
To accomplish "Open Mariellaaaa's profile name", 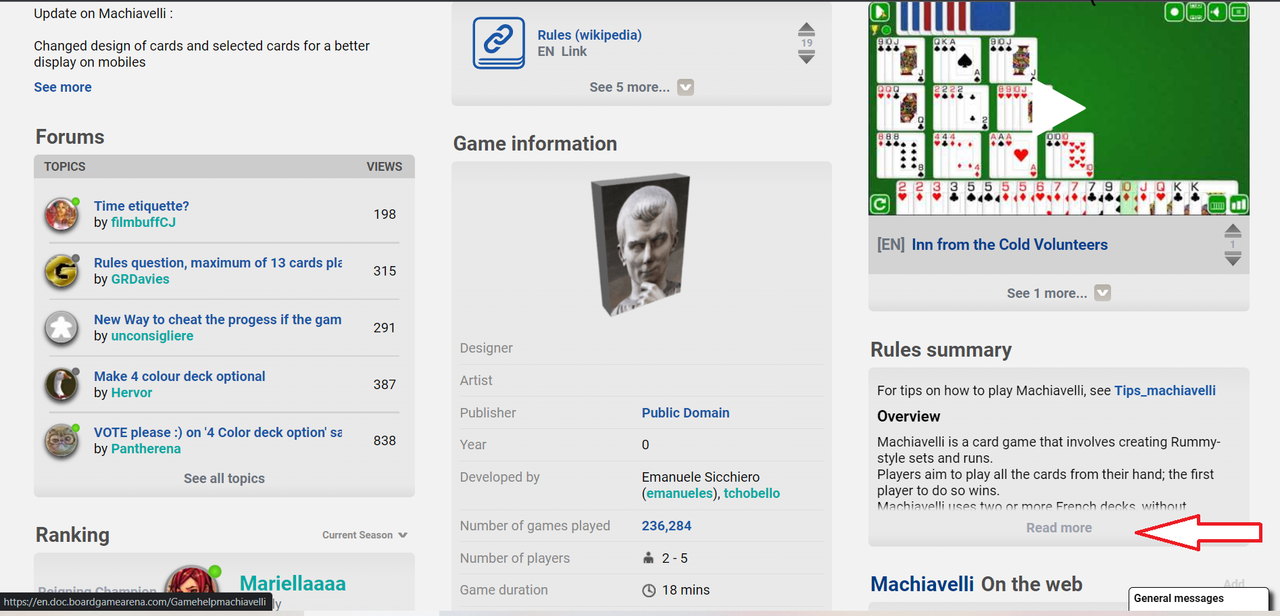I will coord(293,583).
